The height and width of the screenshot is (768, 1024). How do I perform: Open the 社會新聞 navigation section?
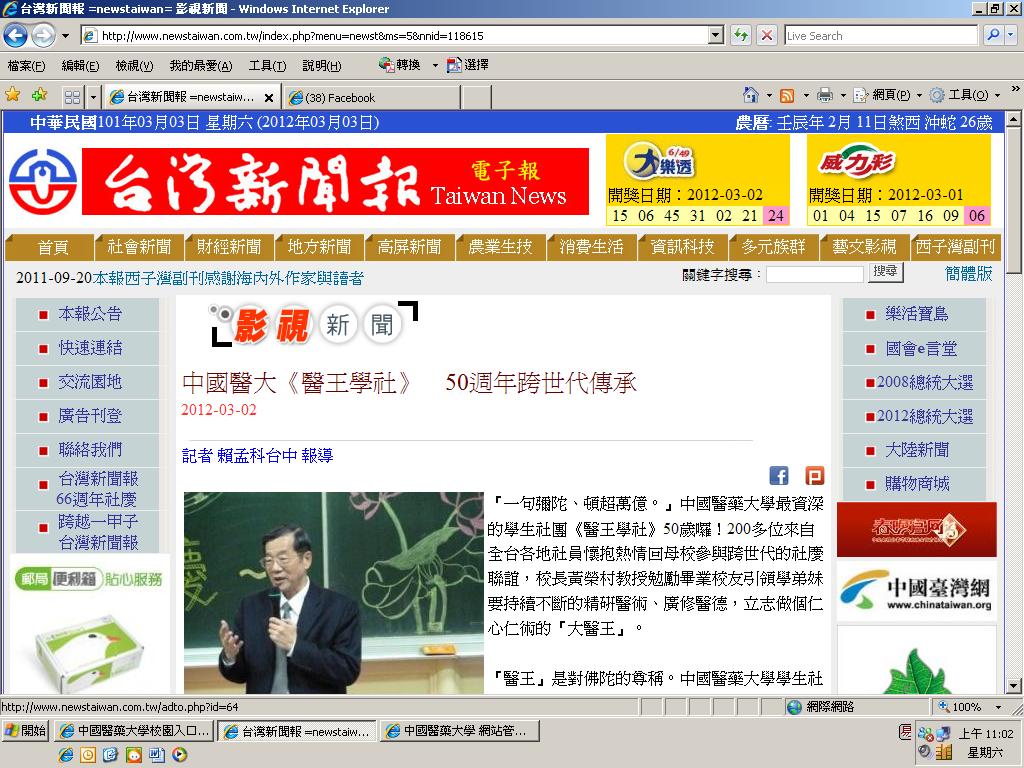[x=139, y=247]
